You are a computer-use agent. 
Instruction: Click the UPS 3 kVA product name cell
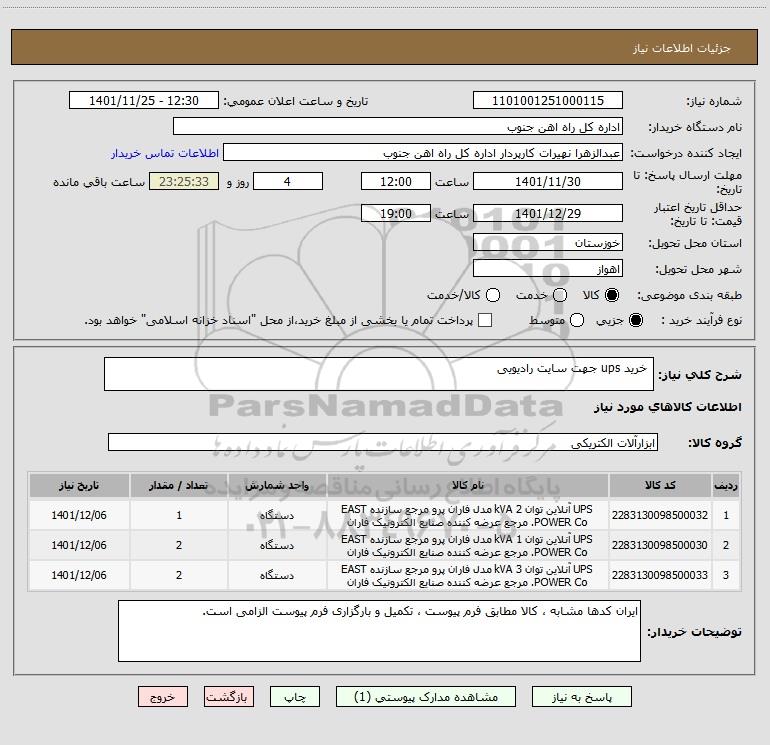[x=468, y=575]
